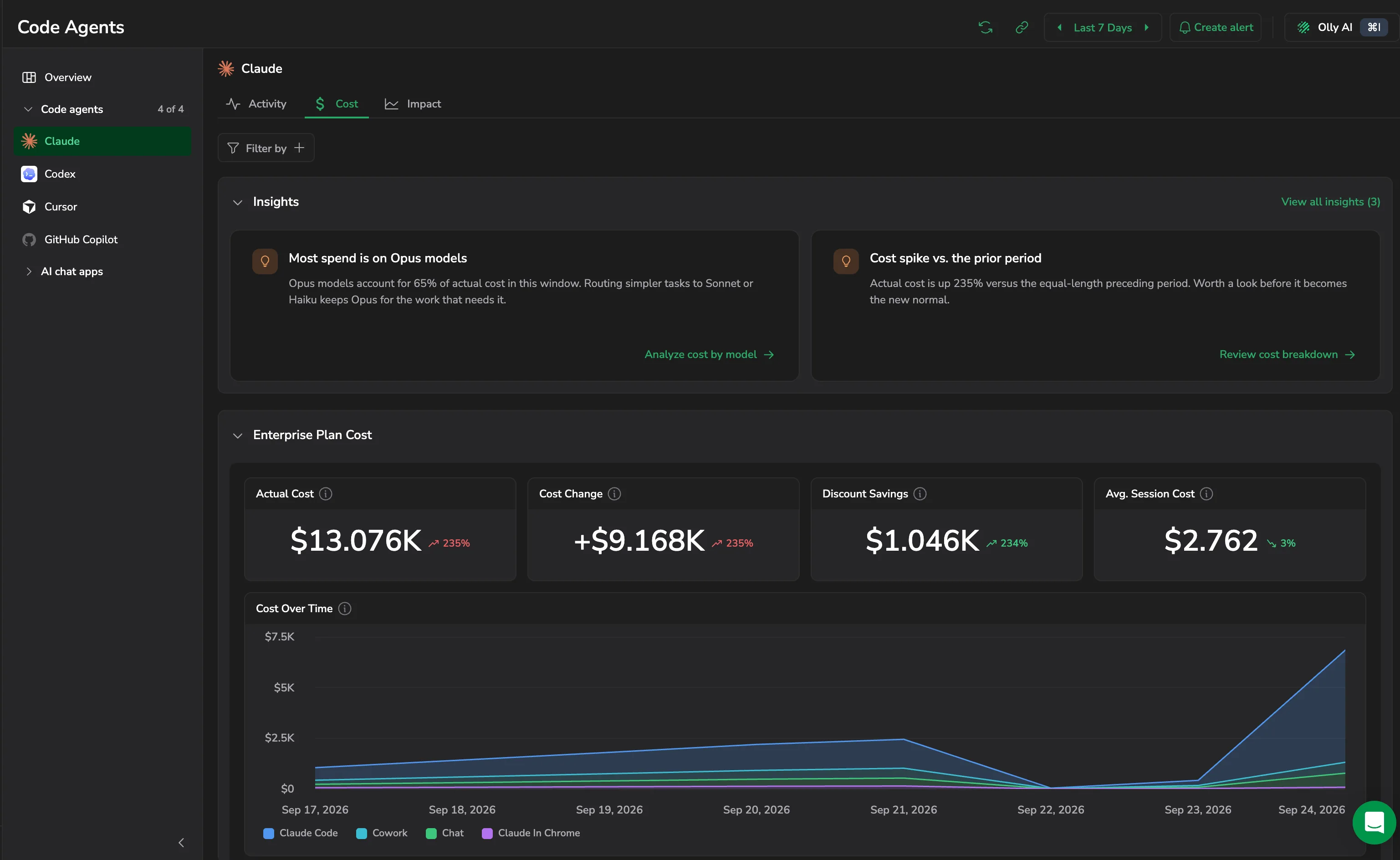Toggle the Chat legend series
Viewport: 1400px width, 860px height.
coord(445,833)
